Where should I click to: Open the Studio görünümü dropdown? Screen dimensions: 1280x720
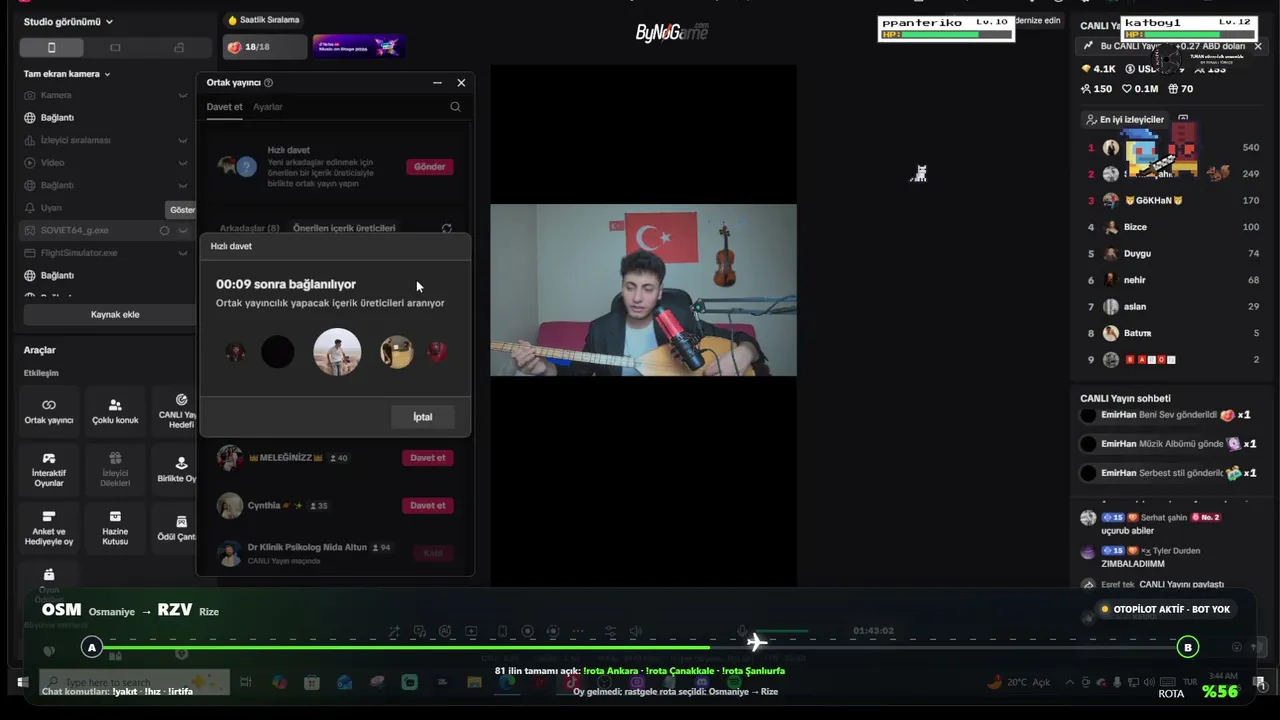pyautogui.click(x=68, y=22)
